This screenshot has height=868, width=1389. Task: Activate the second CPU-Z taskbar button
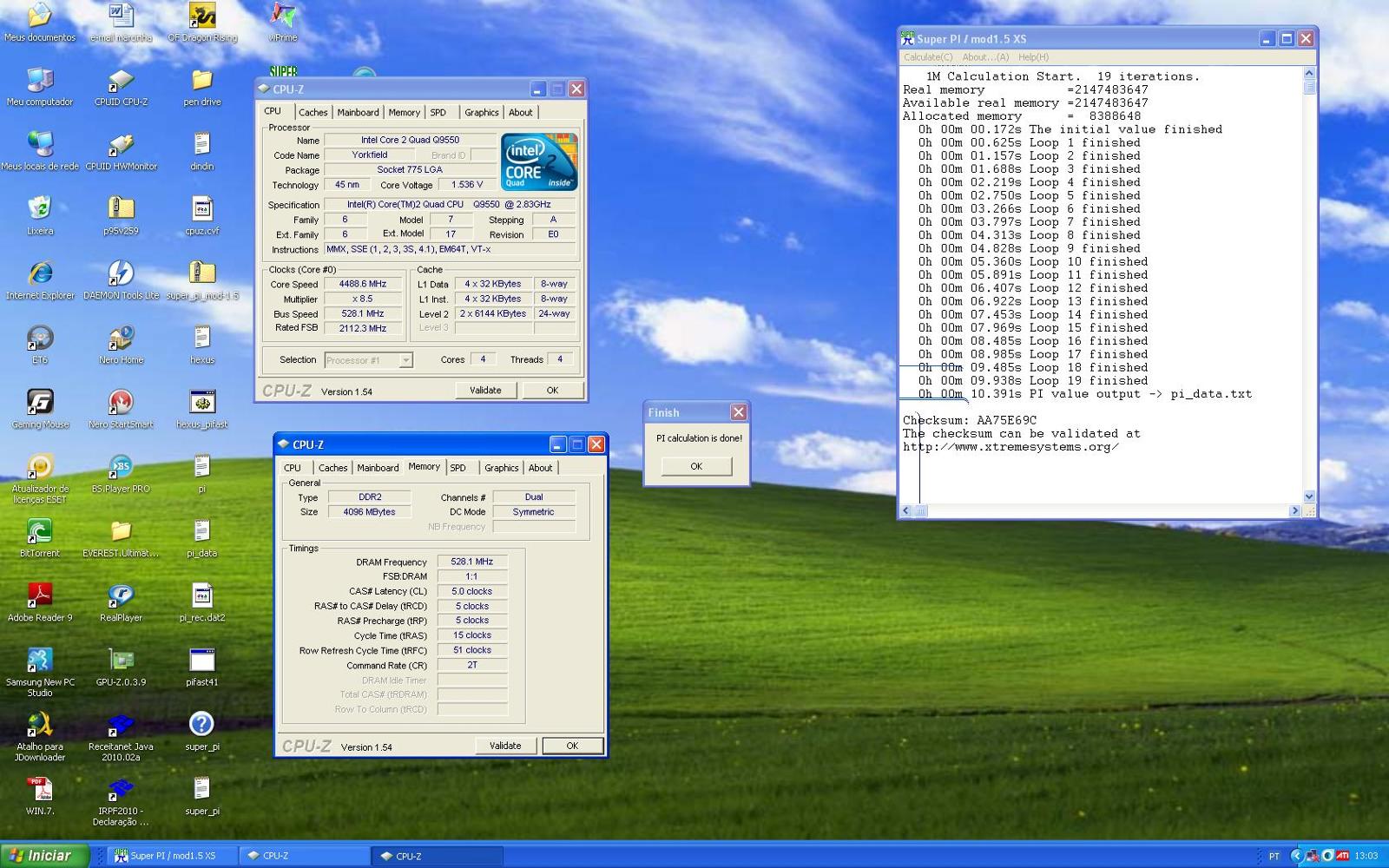coord(437,856)
